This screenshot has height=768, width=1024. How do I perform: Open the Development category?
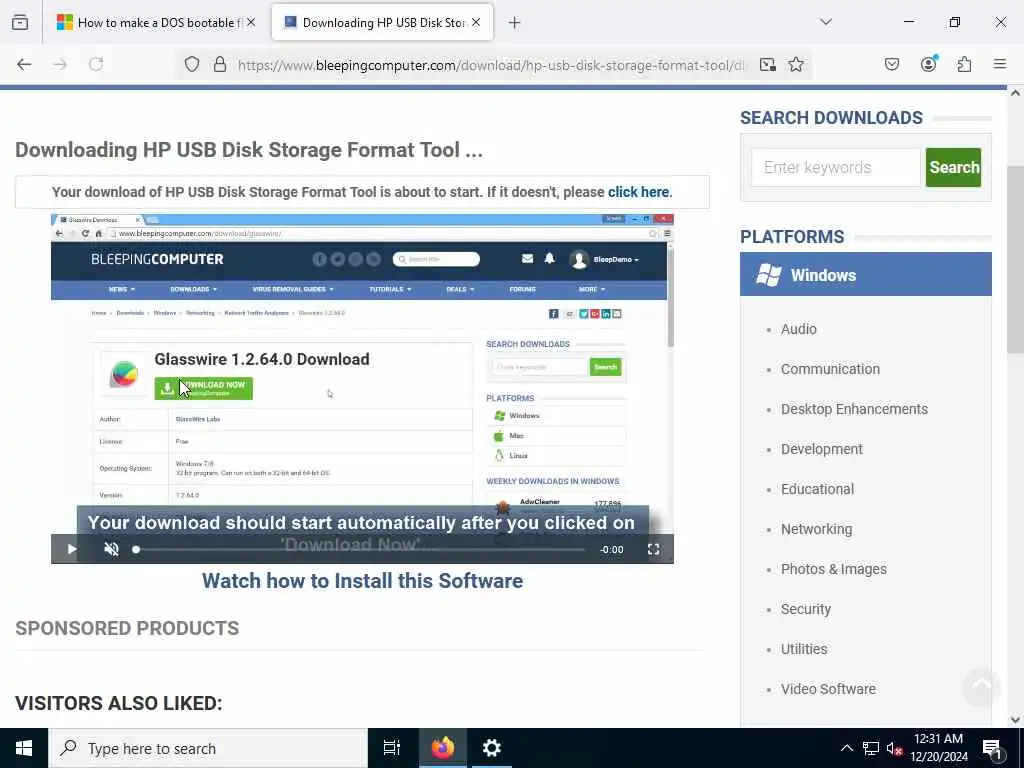pos(822,449)
